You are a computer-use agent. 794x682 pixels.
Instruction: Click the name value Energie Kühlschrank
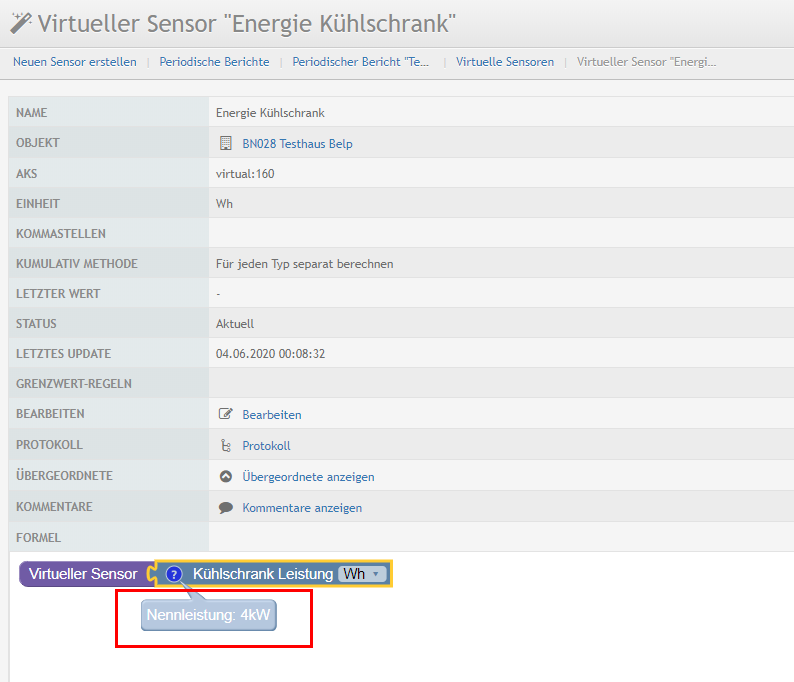pos(270,112)
